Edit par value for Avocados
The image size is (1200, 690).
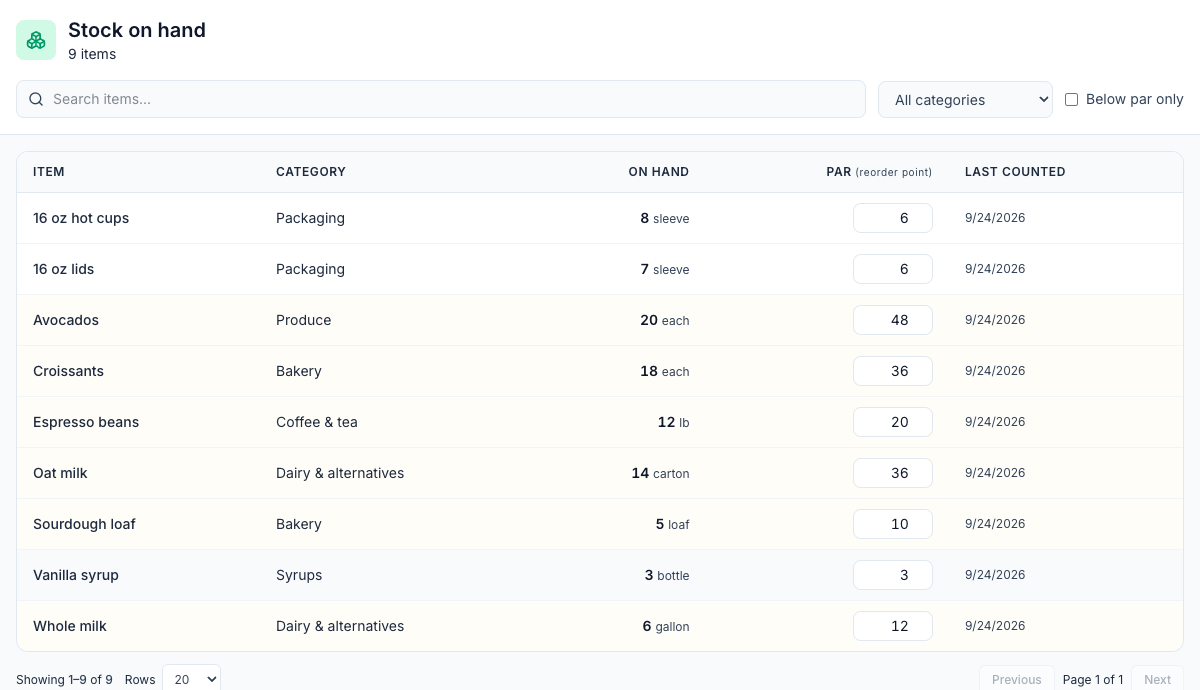(x=893, y=320)
